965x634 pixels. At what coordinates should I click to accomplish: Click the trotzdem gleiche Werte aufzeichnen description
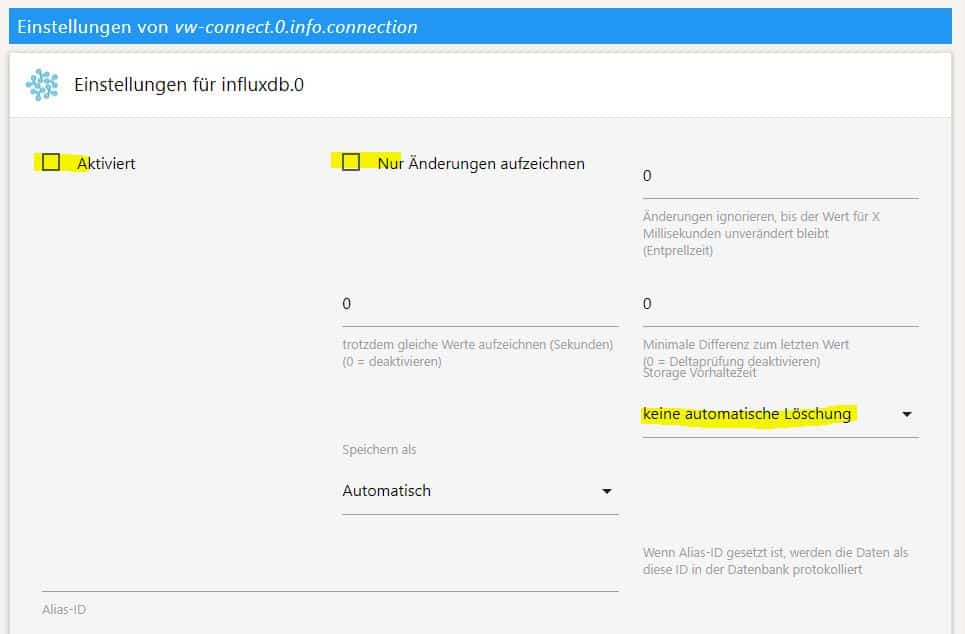[x=478, y=353]
